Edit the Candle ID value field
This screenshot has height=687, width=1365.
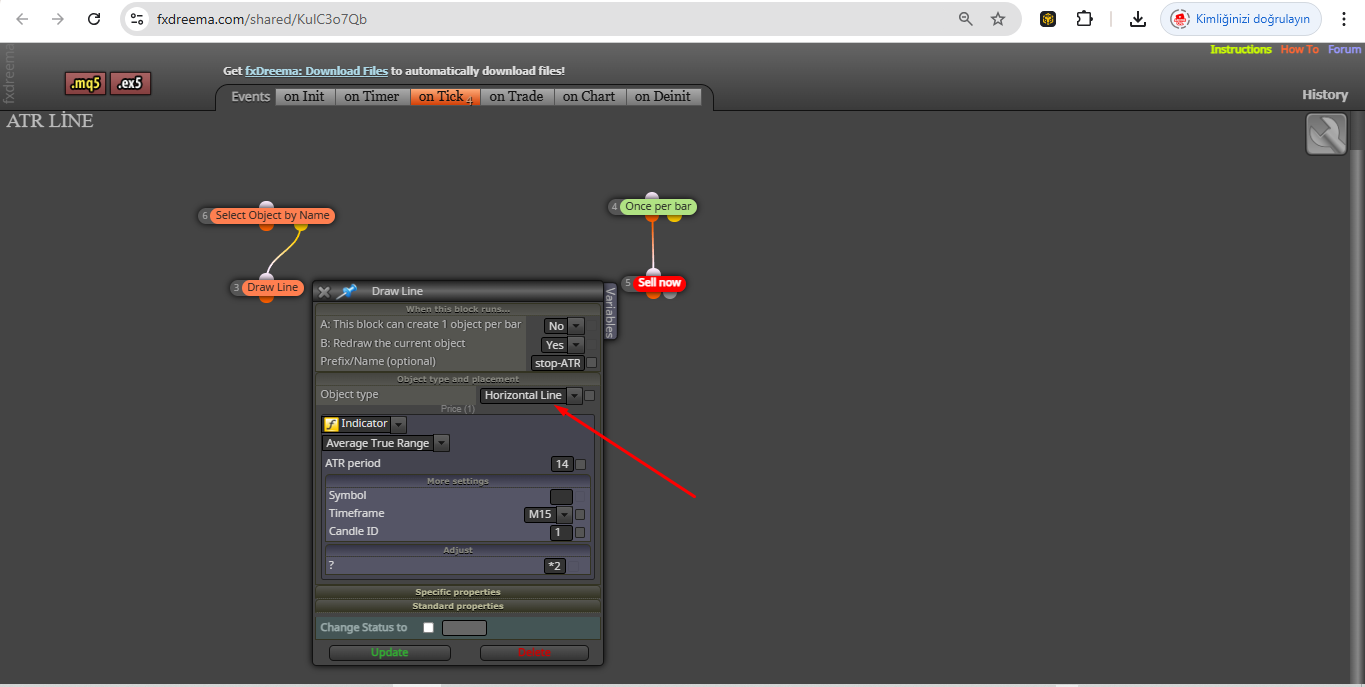point(562,532)
